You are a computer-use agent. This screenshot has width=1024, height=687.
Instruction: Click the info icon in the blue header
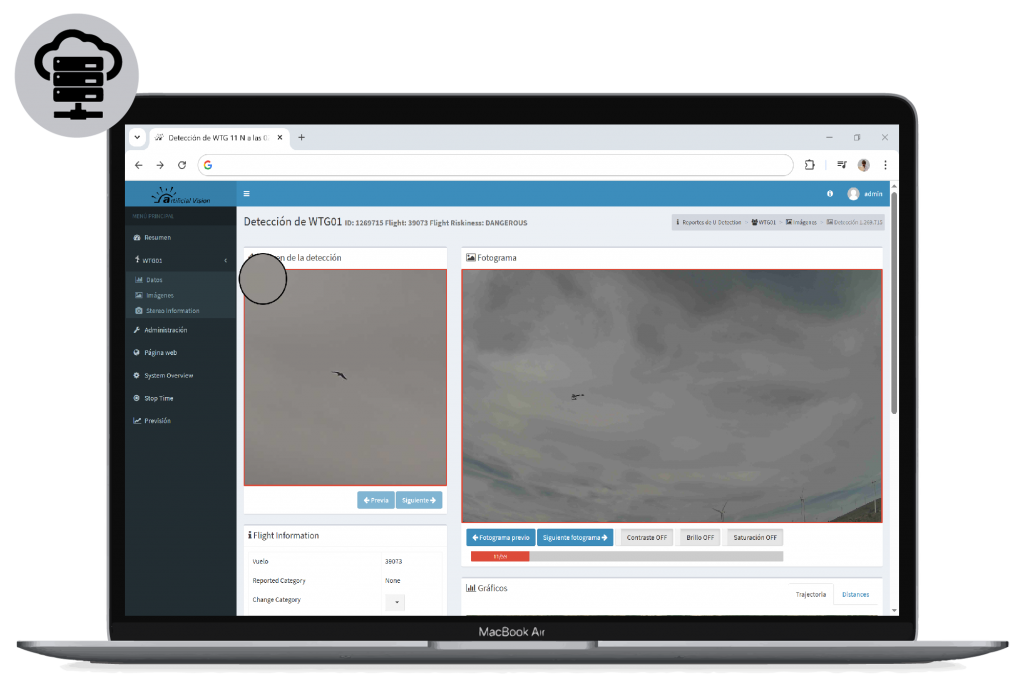(830, 193)
